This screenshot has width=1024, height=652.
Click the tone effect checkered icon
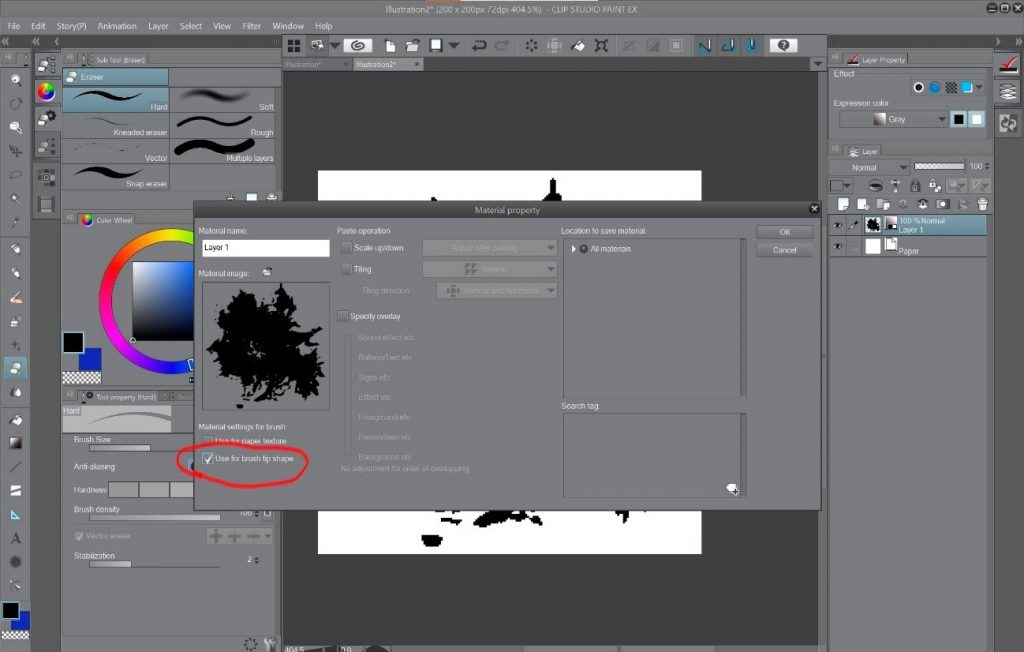coord(951,88)
